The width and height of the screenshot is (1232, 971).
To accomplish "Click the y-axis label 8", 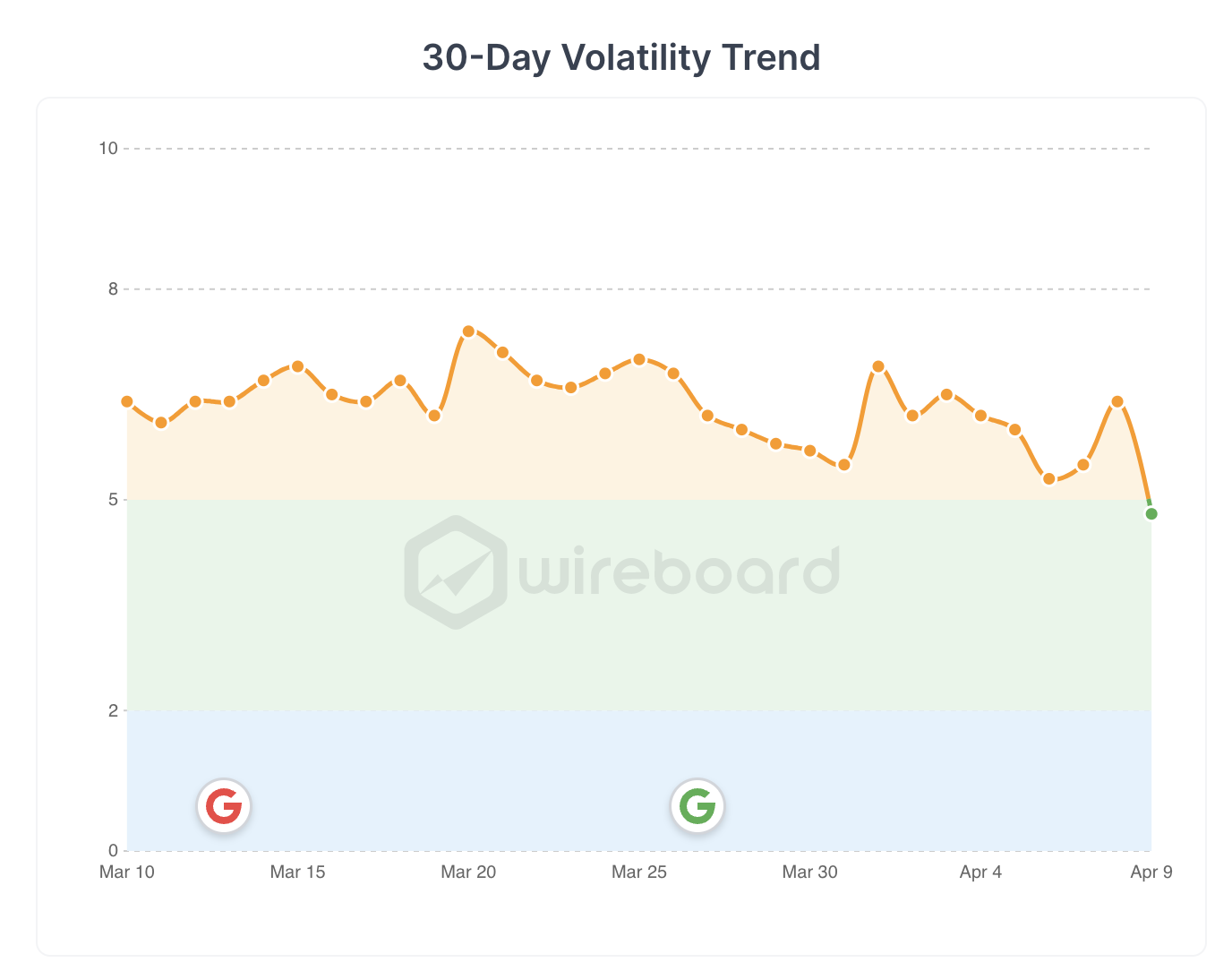I will [113, 288].
